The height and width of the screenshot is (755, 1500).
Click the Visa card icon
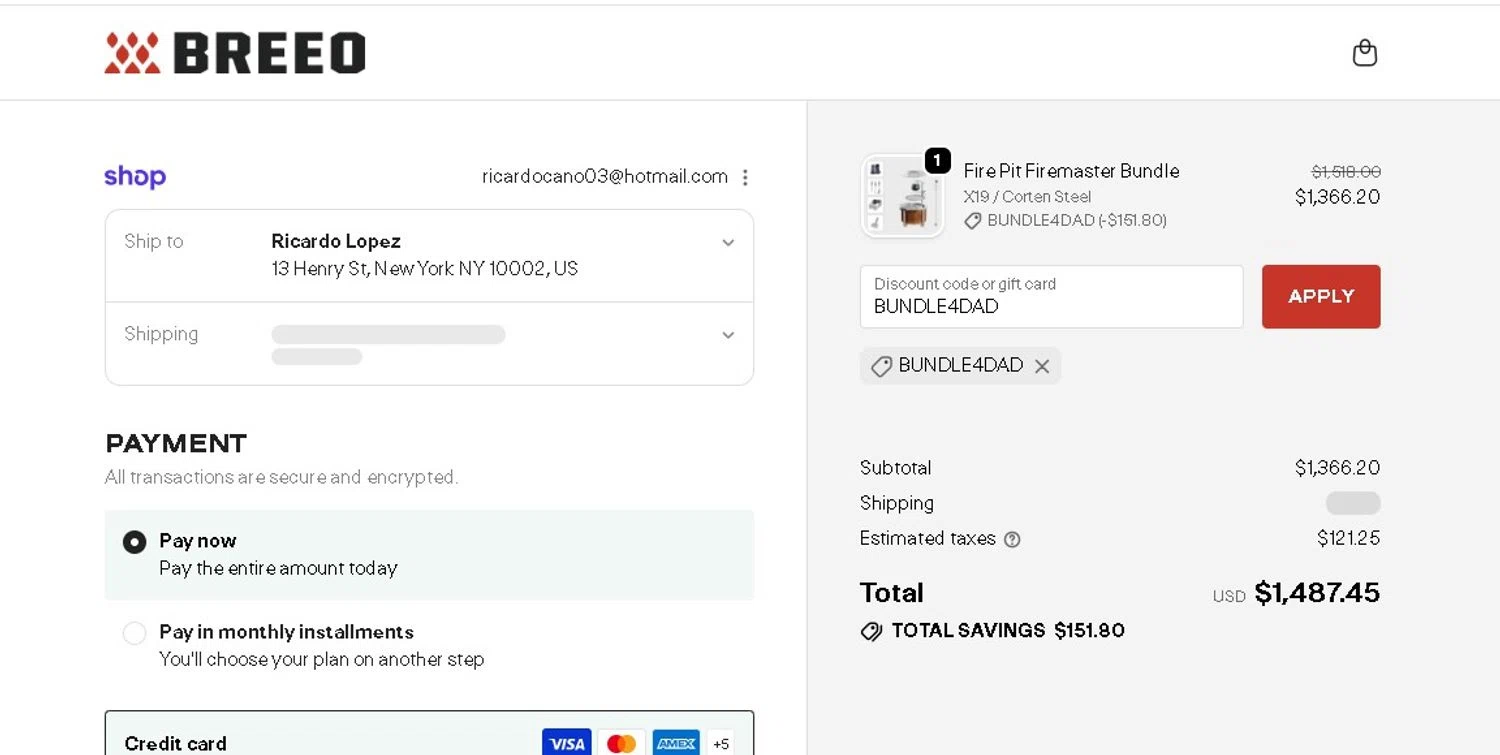pyautogui.click(x=567, y=743)
